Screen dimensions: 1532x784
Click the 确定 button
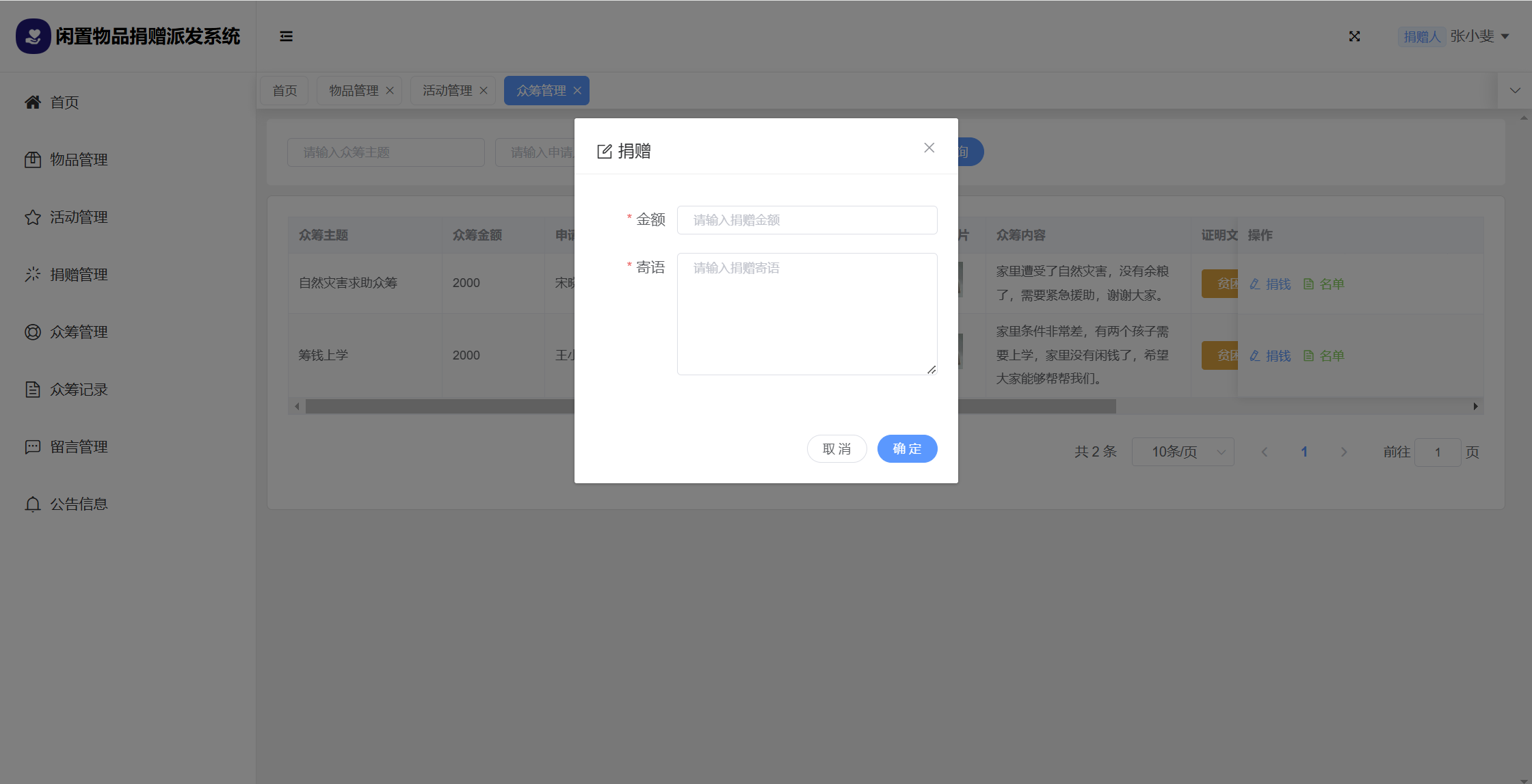pyautogui.click(x=907, y=448)
